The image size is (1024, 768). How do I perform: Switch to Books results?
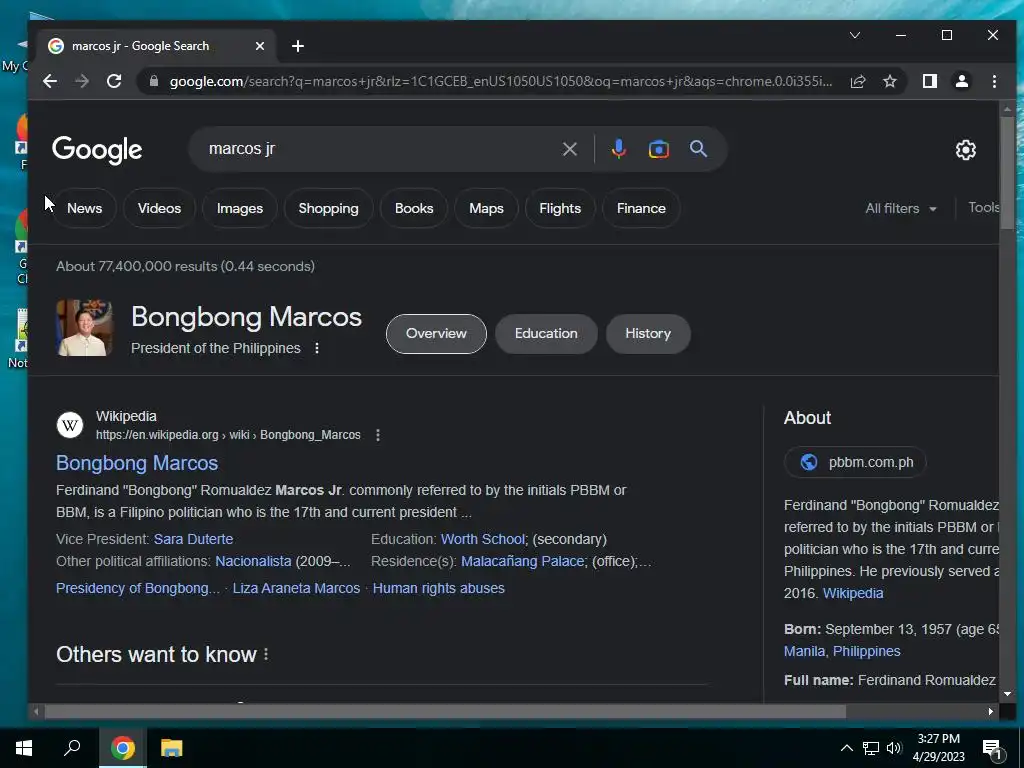[414, 208]
